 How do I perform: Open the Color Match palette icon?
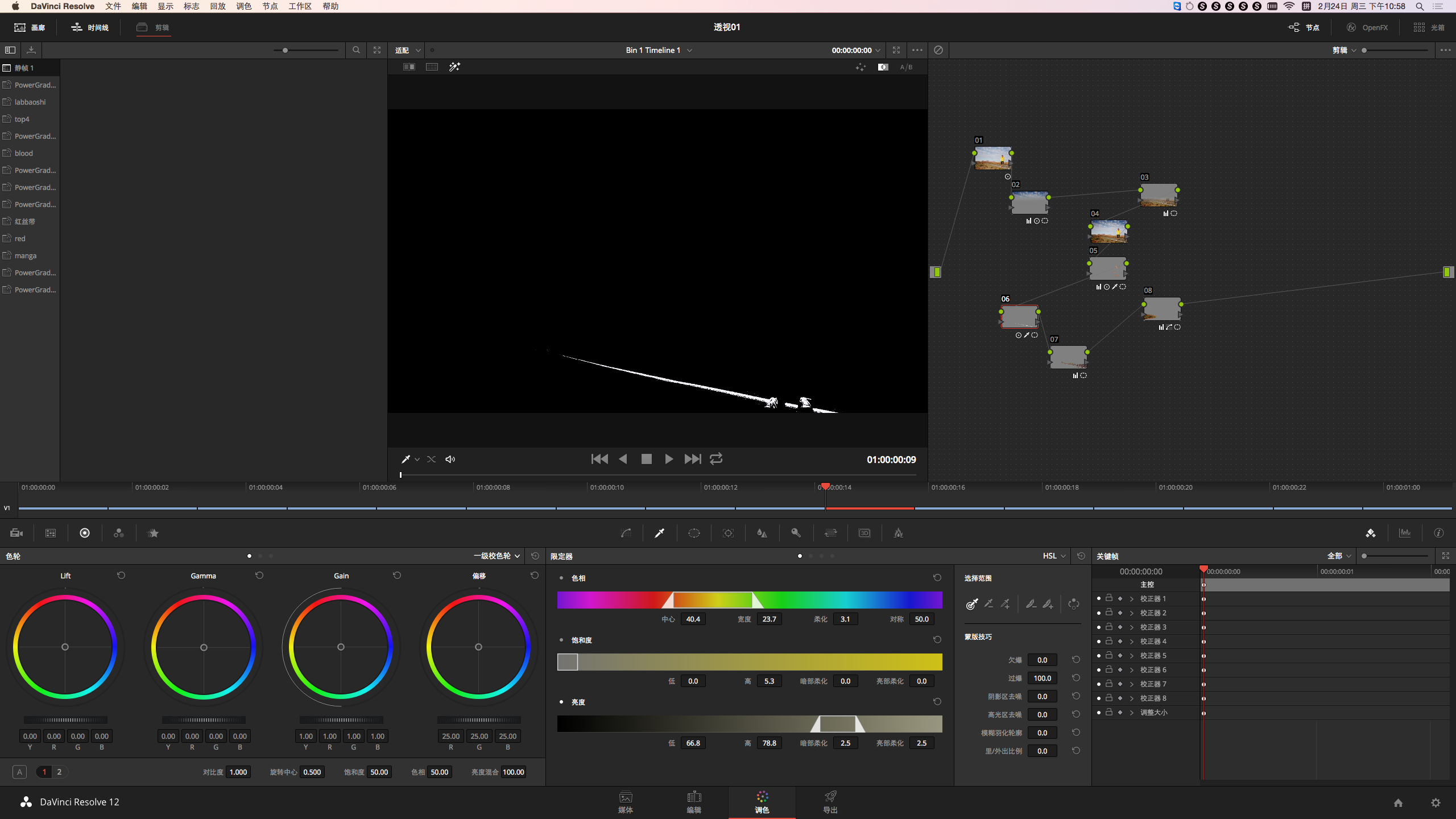point(51,533)
